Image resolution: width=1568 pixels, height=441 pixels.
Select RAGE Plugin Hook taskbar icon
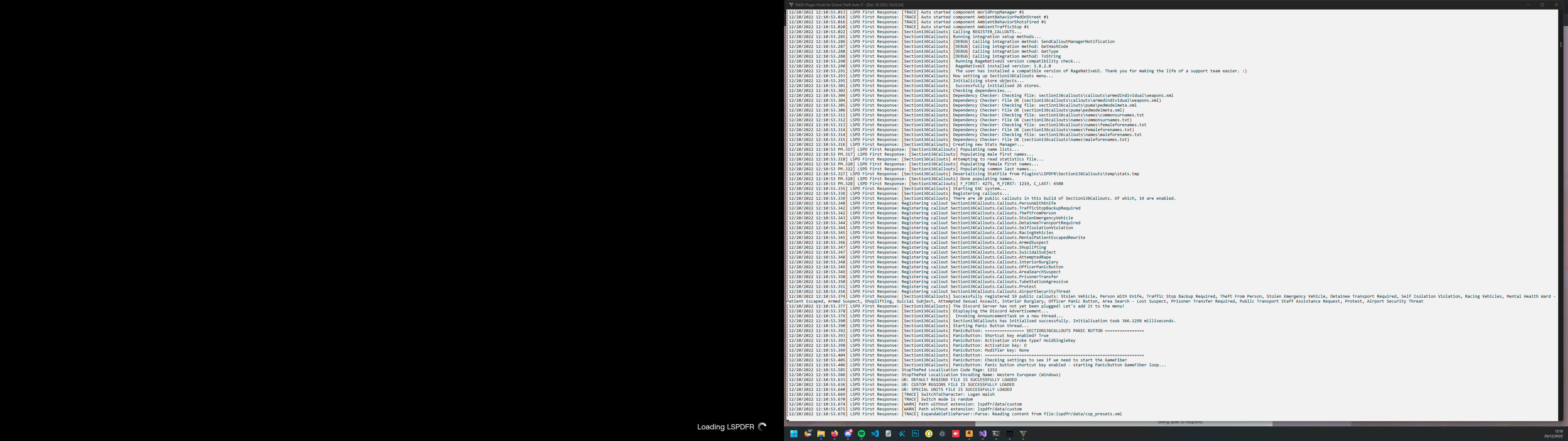(1023, 434)
